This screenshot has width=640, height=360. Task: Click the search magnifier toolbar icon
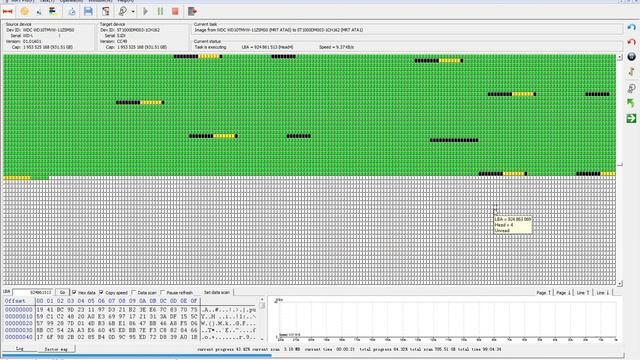(x=122, y=11)
